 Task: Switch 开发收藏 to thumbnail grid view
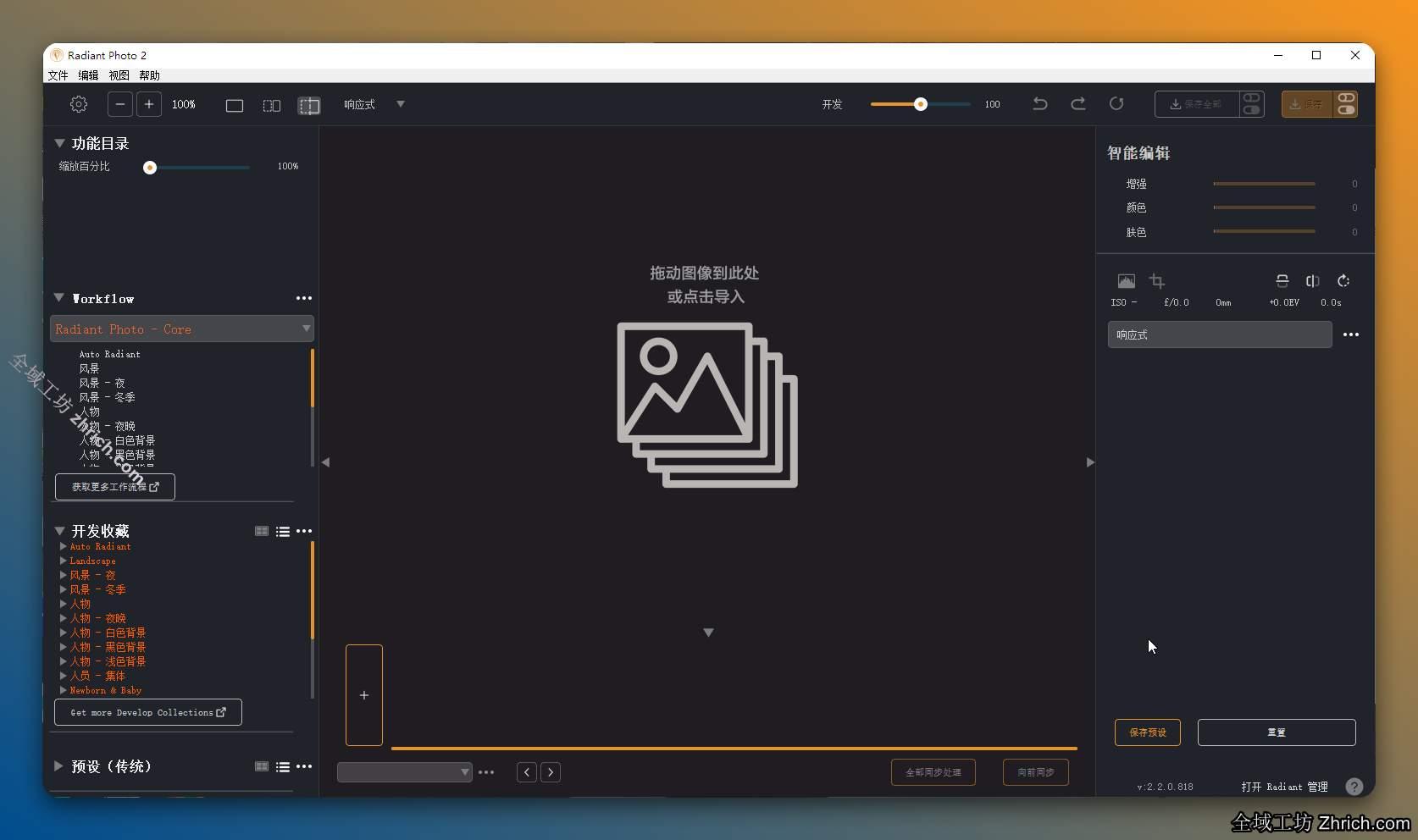[262, 531]
